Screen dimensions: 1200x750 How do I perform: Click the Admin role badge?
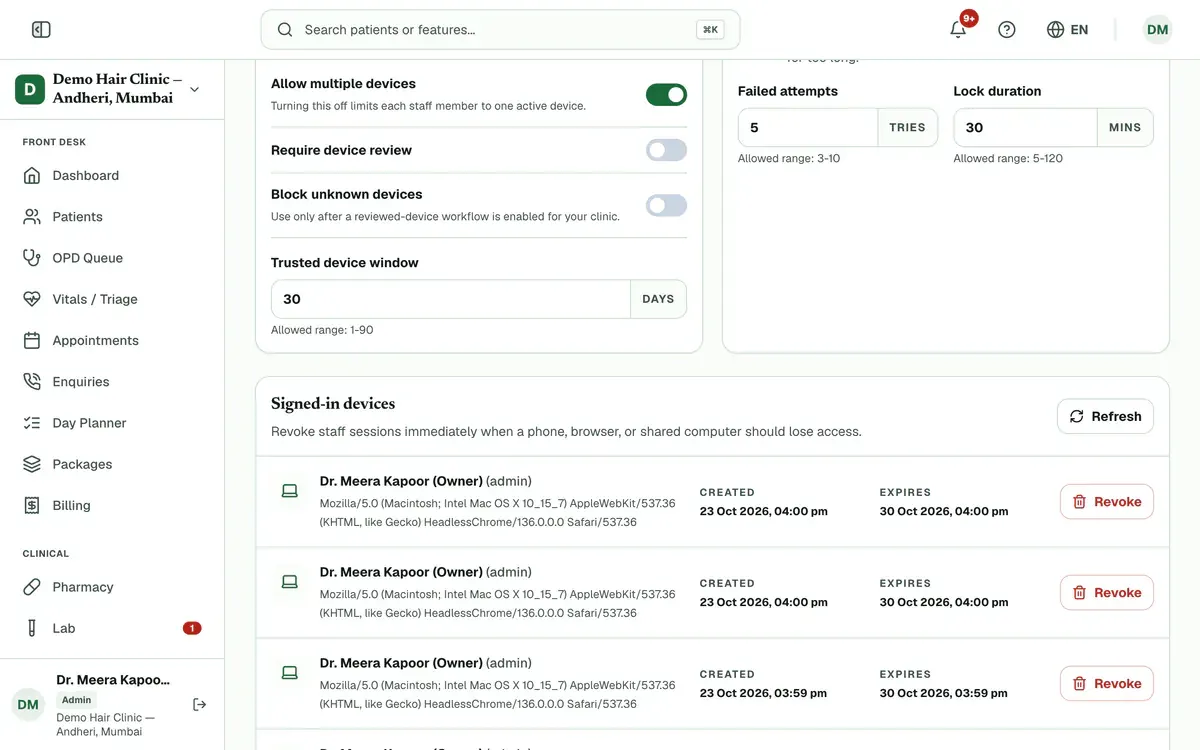(76, 700)
